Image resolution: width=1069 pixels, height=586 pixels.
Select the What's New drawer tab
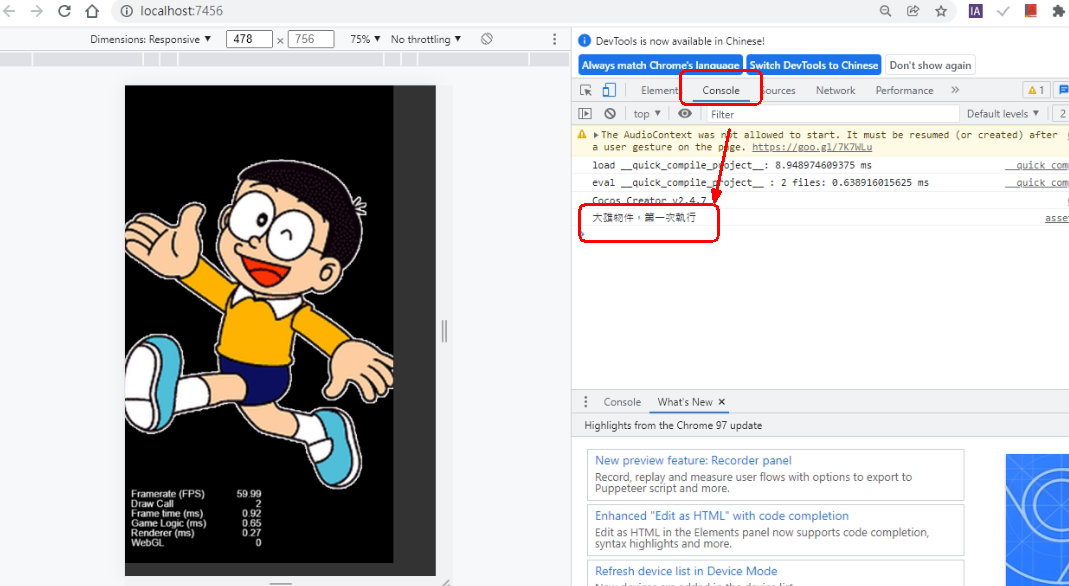[684, 402]
